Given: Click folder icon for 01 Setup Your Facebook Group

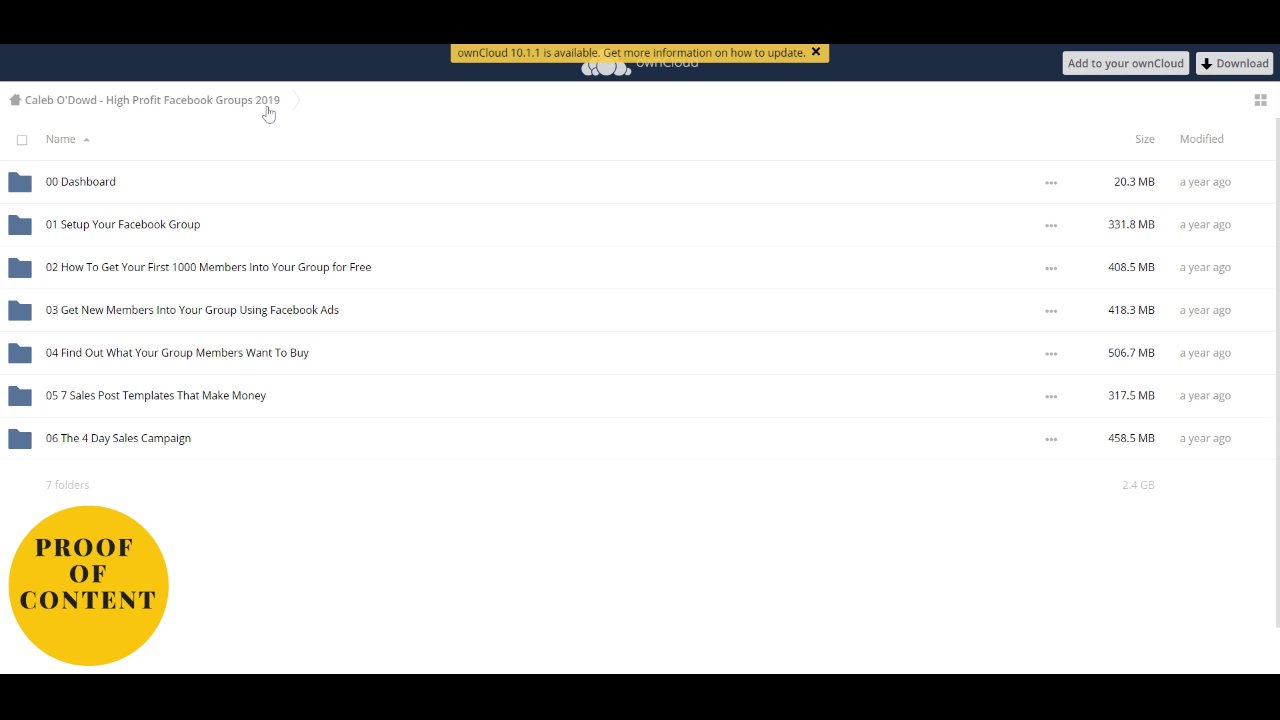Looking at the screenshot, I should pyautogui.click(x=20, y=225).
